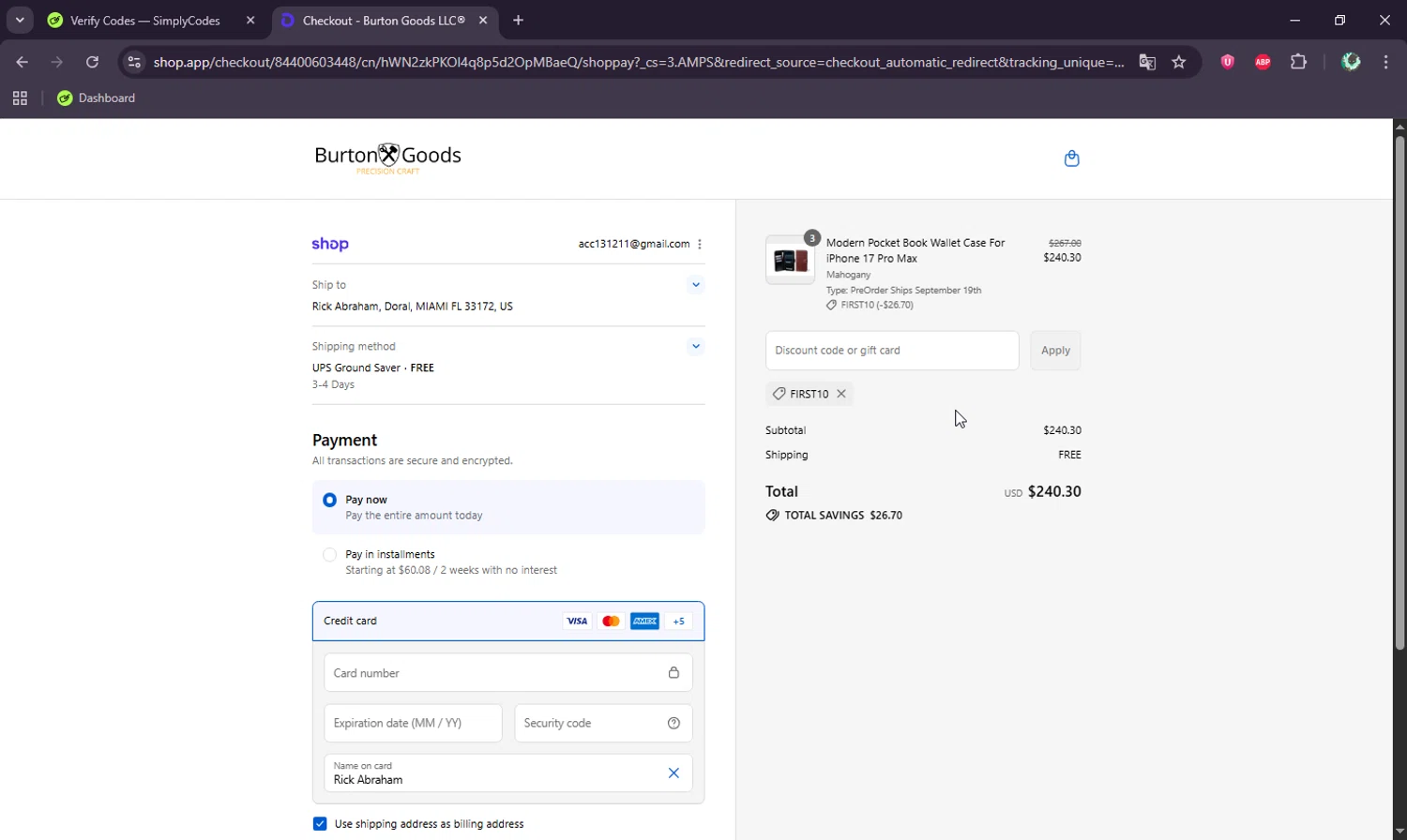The image size is (1407, 840).
Task: Click the Burton Goods store logo
Action: tap(387, 157)
